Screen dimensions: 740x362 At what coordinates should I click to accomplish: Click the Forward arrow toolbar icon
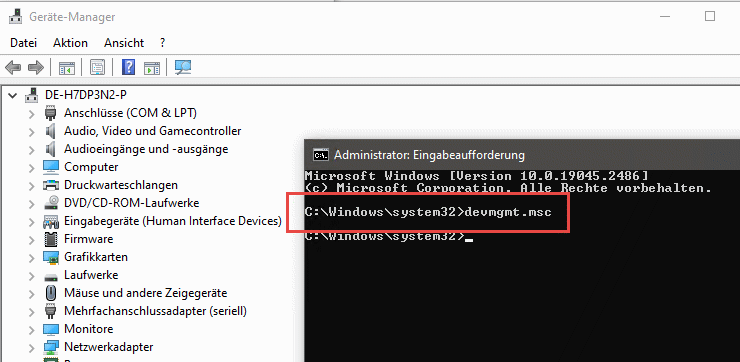click(36, 67)
